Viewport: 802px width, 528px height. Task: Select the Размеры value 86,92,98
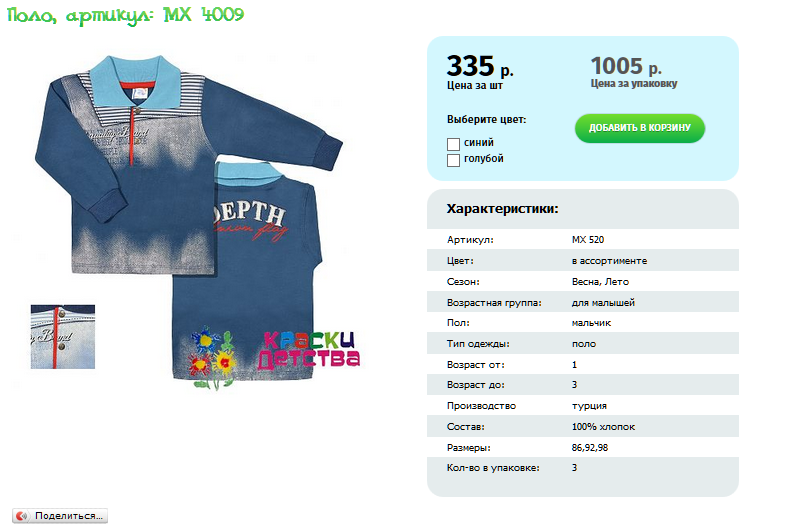coord(590,448)
